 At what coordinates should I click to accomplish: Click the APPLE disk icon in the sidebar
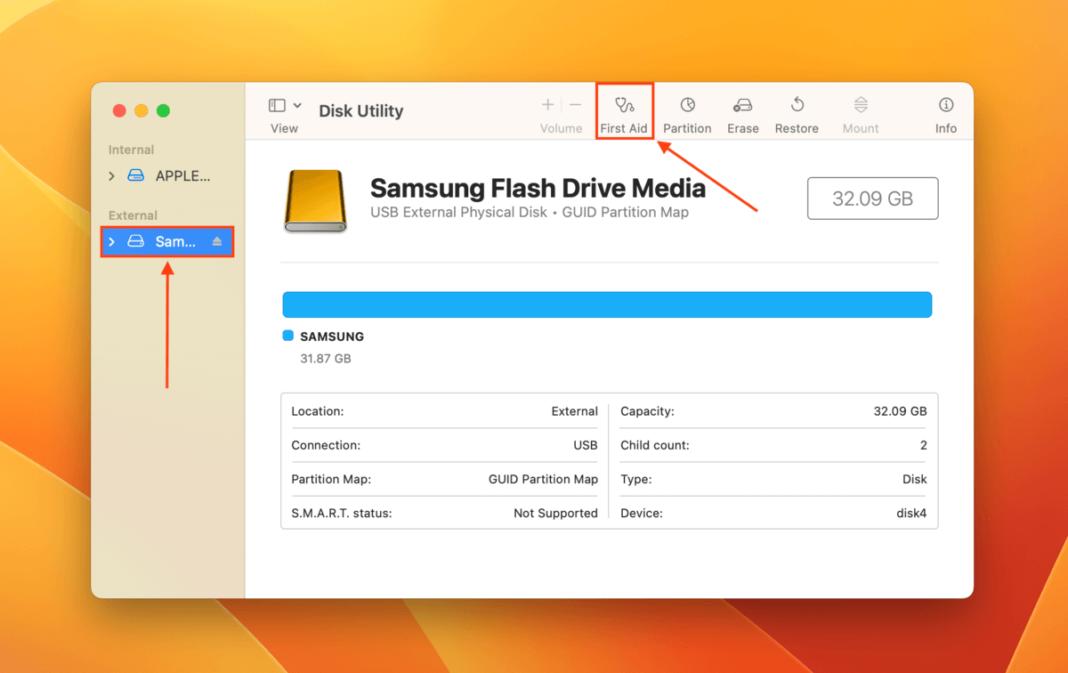(x=135, y=175)
